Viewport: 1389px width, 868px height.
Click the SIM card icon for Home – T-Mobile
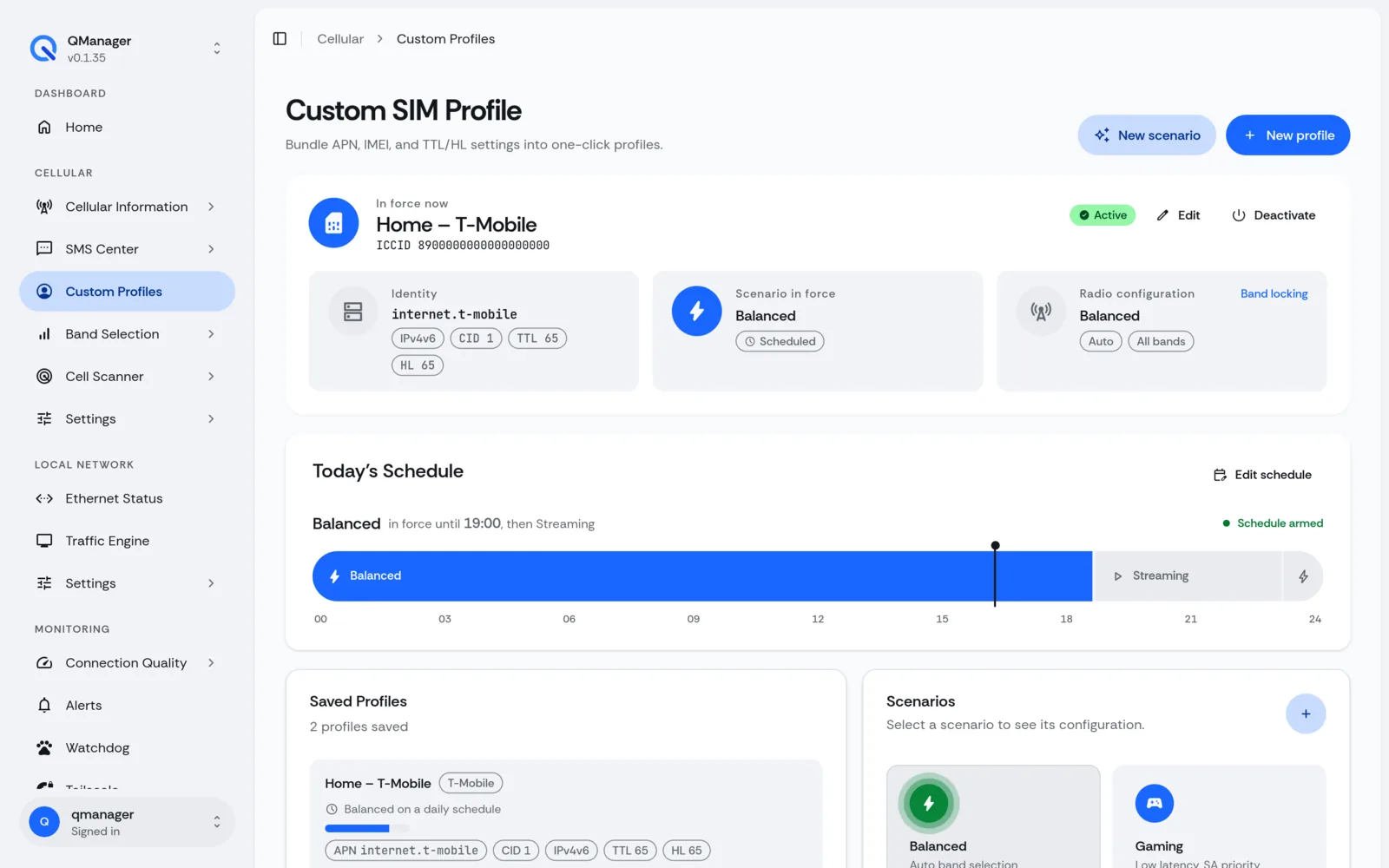tap(333, 223)
